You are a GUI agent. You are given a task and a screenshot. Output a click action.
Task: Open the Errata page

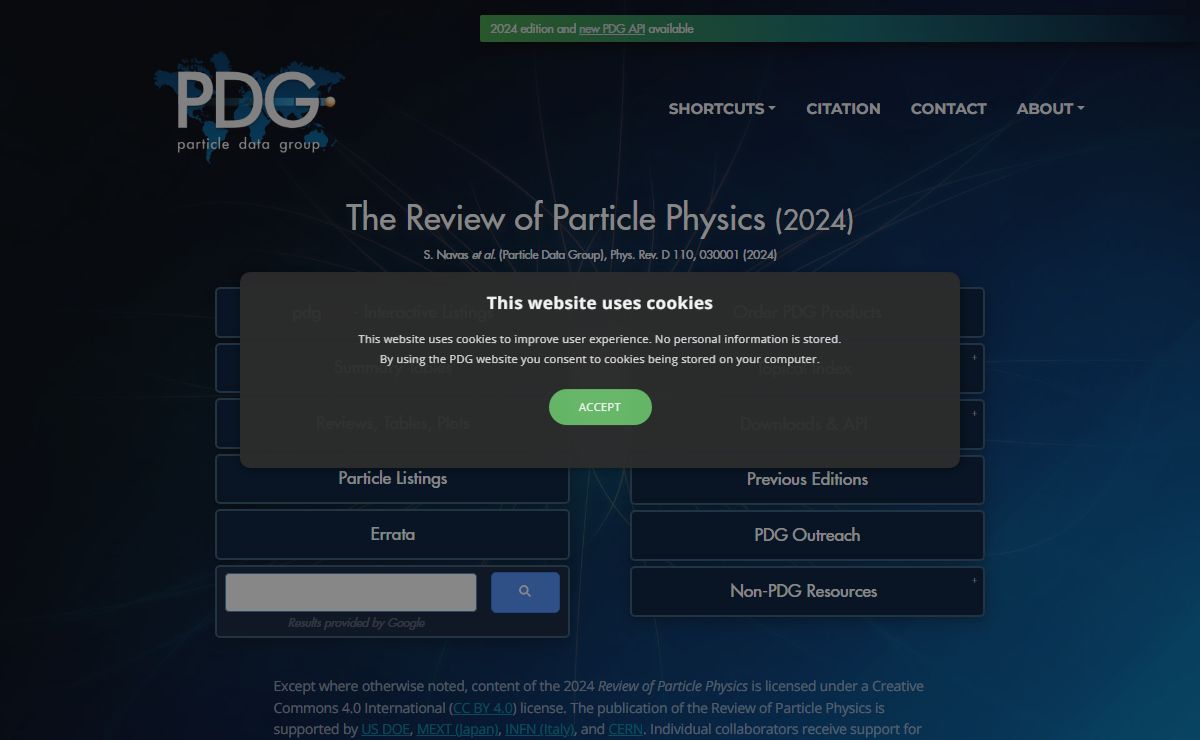click(392, 534)
